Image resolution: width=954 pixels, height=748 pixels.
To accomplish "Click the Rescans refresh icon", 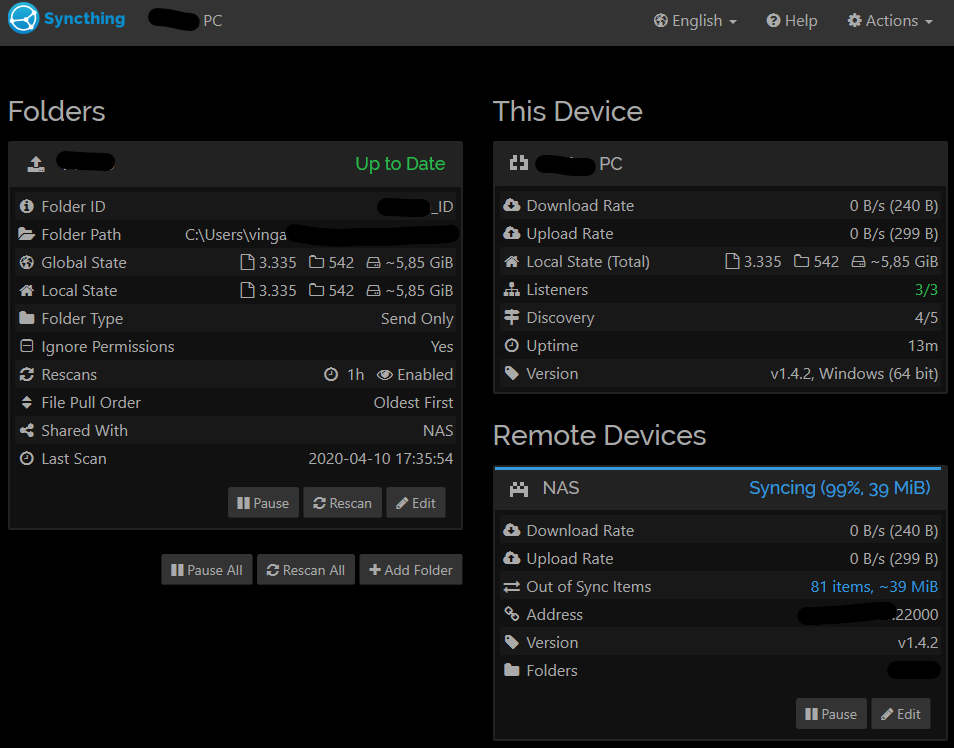I will click(26, 374).
